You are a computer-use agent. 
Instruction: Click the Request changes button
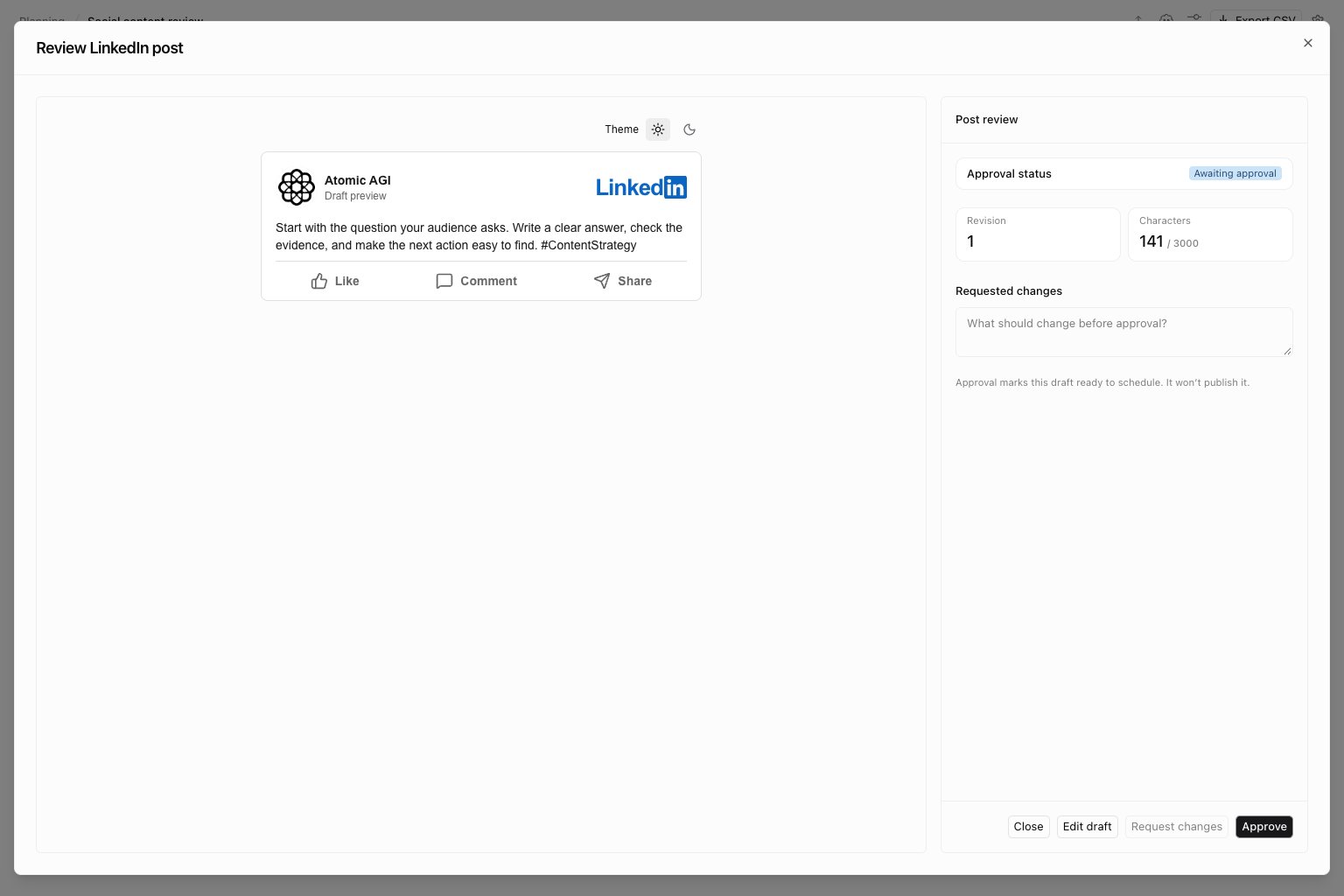click(1177, 827)
